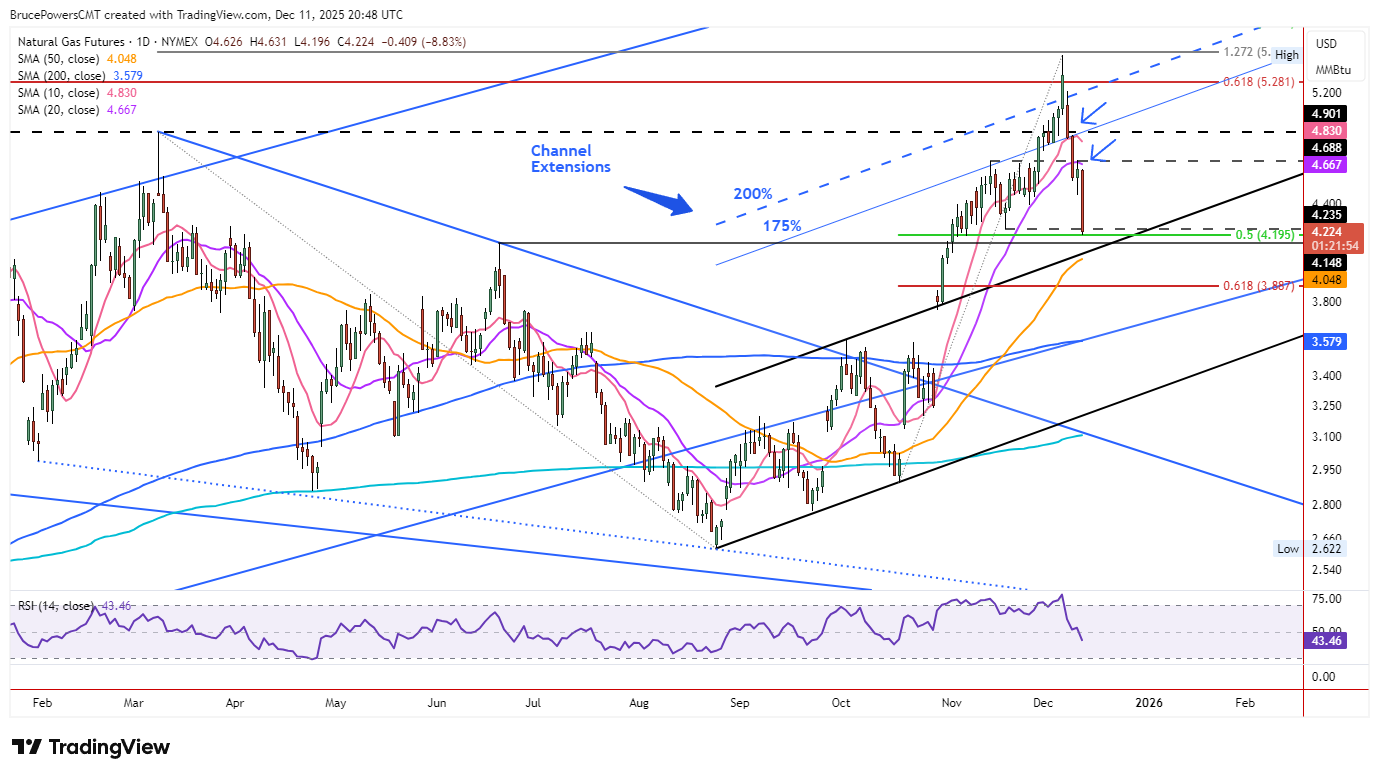This screenshot has height=777, width=1379.
Task: Click the High marker label
Action: 1287,55
